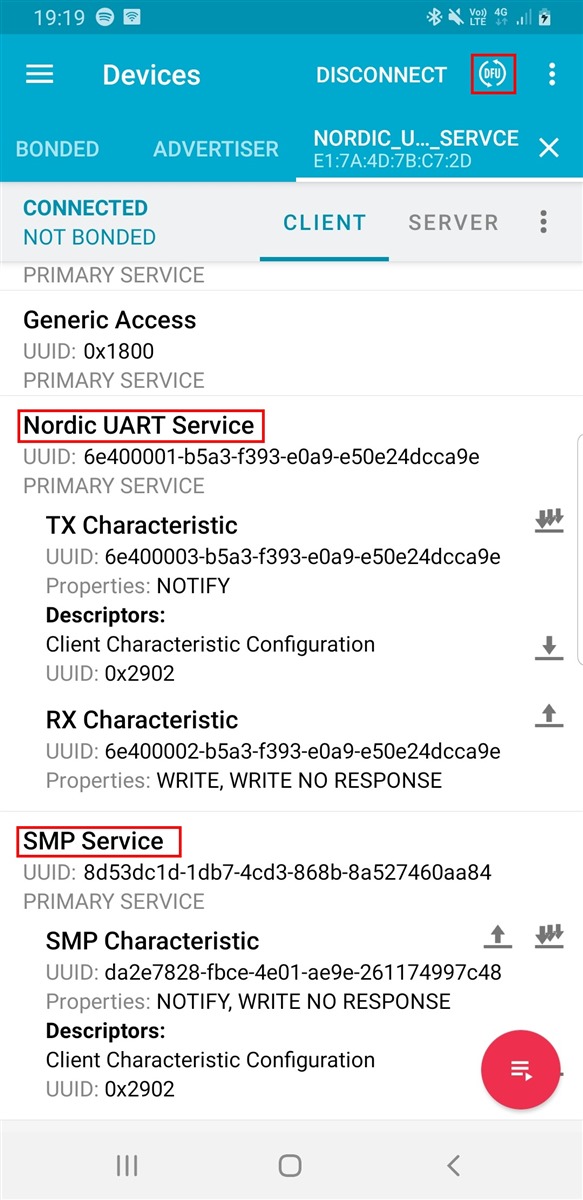Switch to the ADVERTISER tab
The image size is (583, 1200).
click(x=216, y=149)
